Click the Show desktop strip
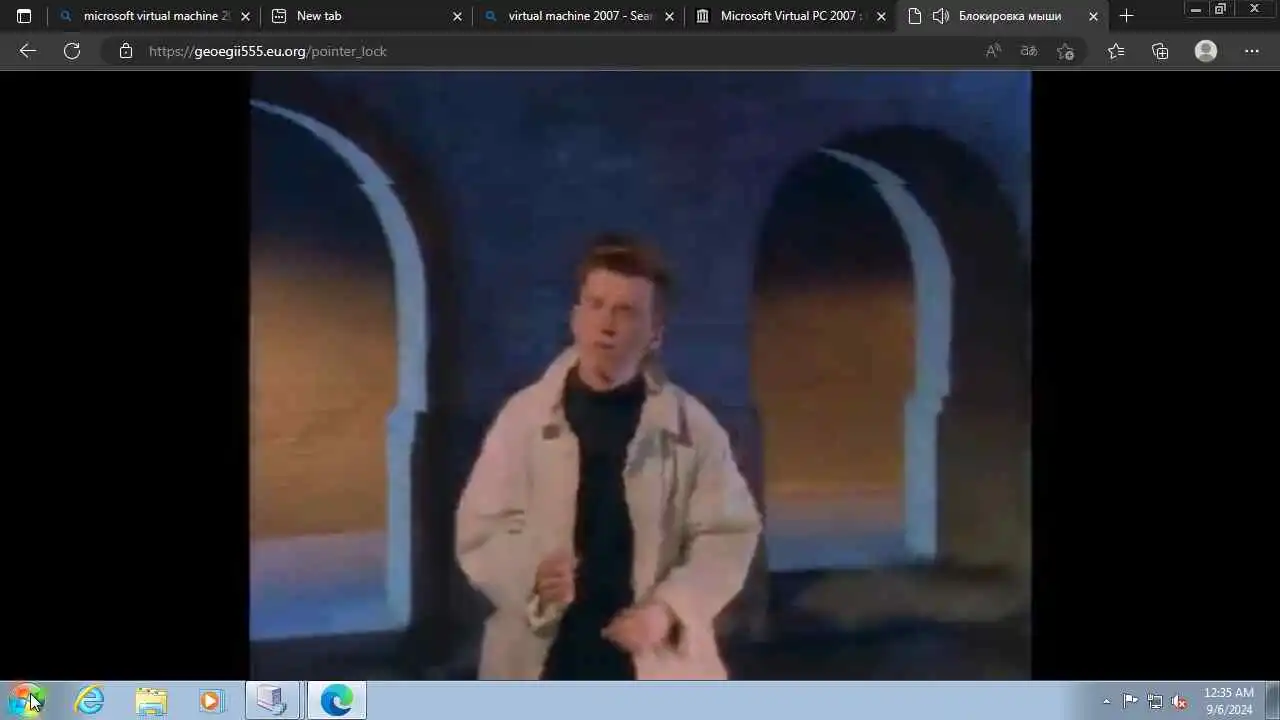 1272,700
